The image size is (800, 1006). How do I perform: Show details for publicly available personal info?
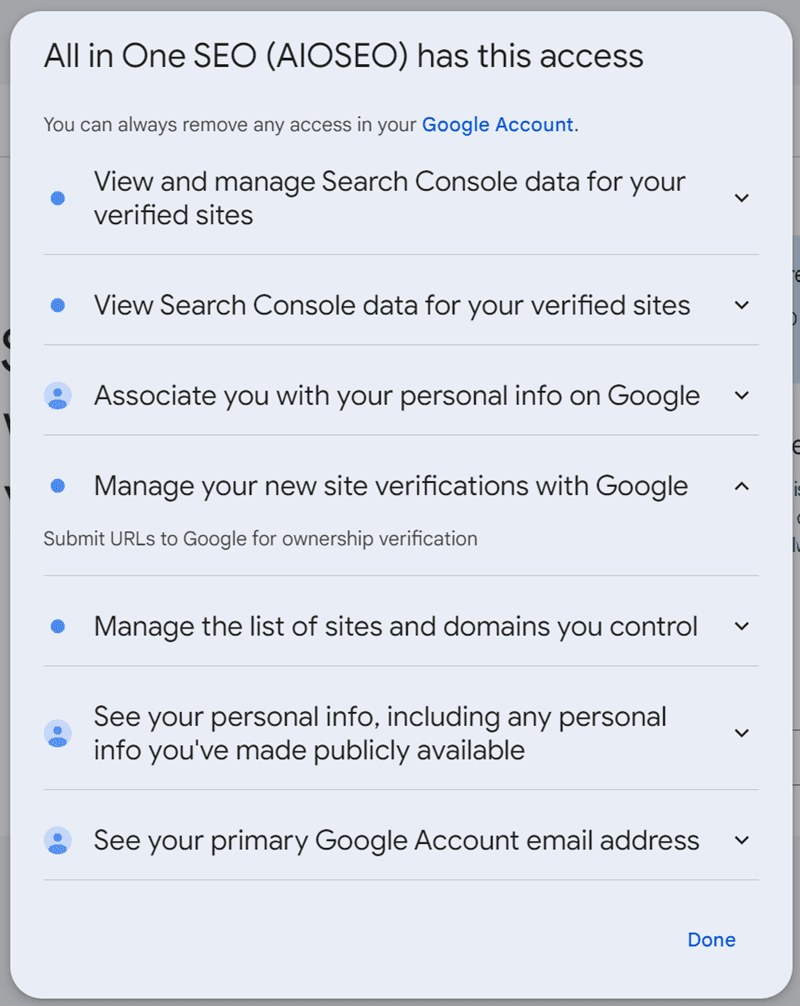742,732
